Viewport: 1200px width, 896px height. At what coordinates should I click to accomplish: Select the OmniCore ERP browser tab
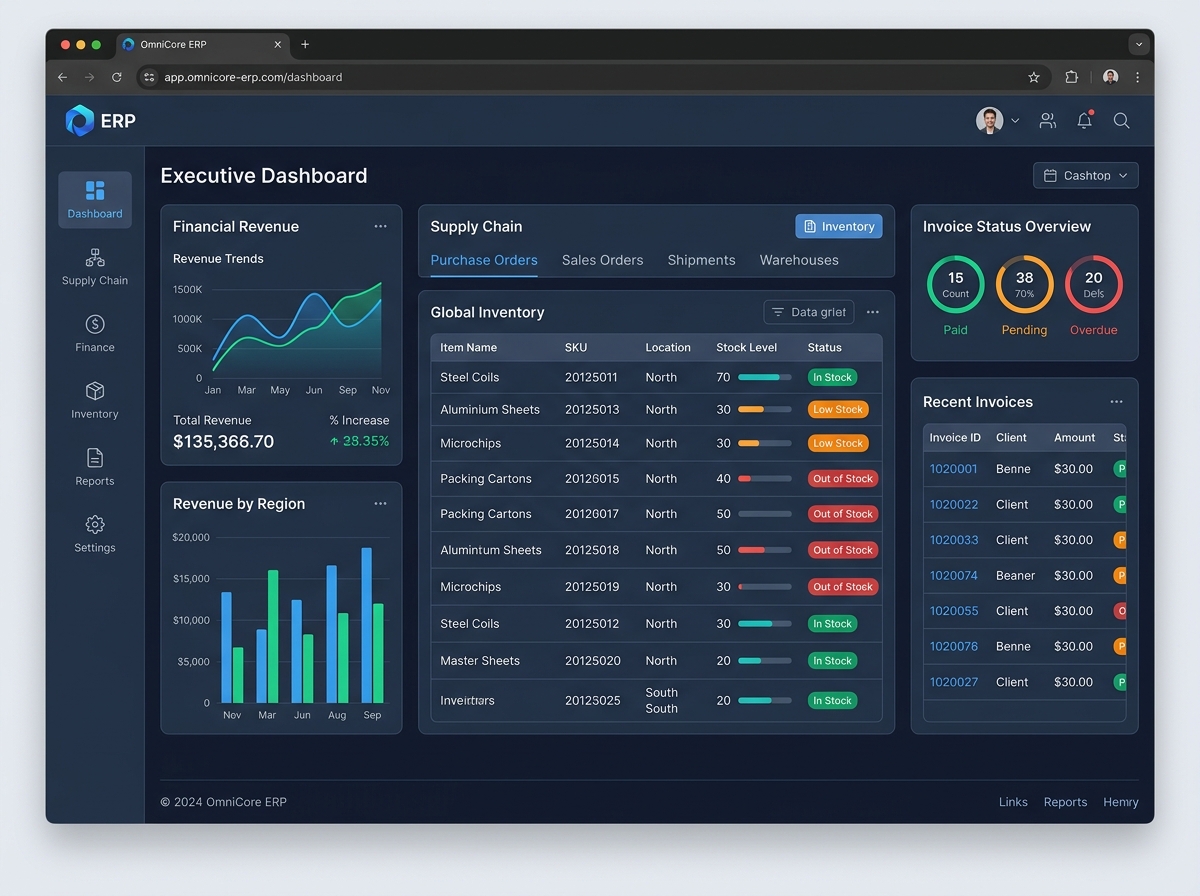[203, 44]
